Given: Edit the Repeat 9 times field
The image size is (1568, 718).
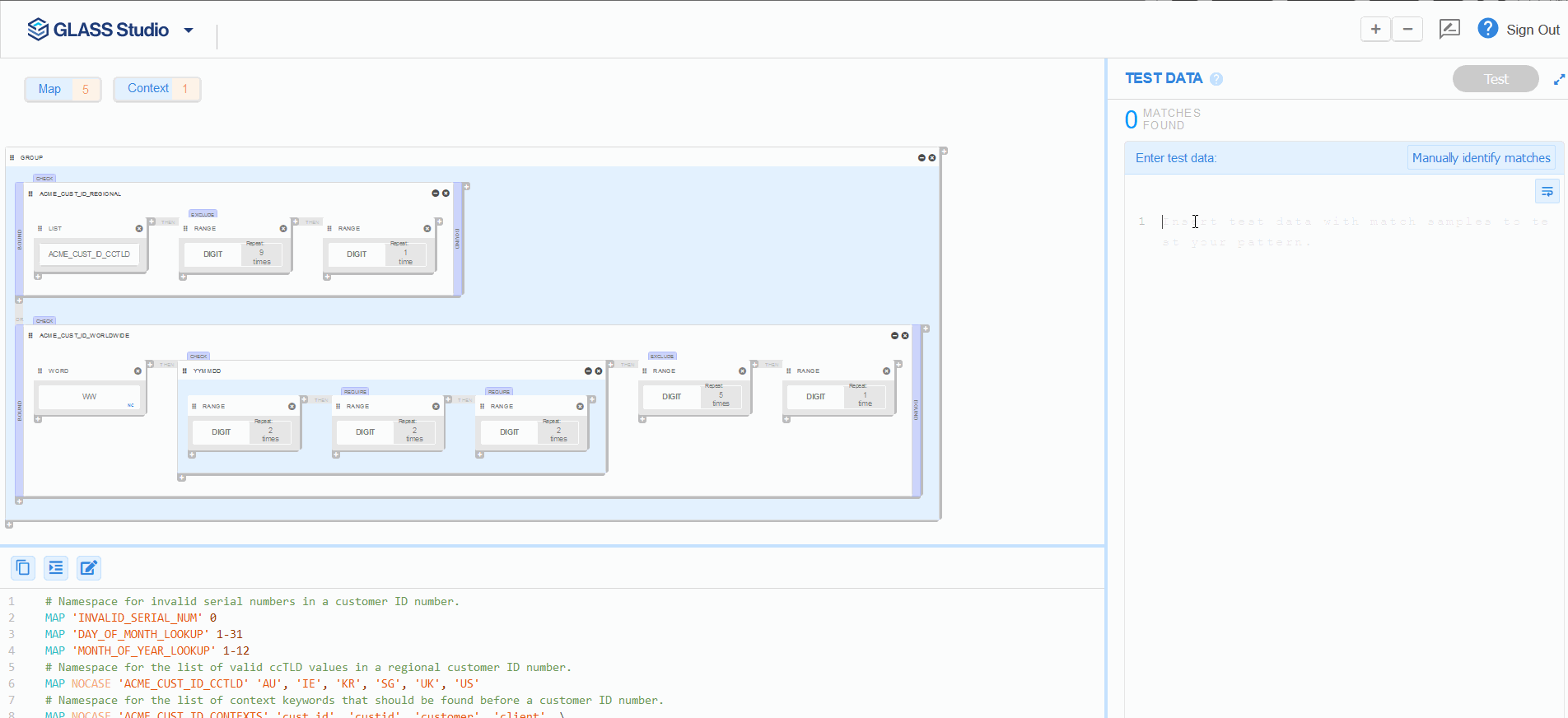Looking at the screenshot, I should 262,254.
